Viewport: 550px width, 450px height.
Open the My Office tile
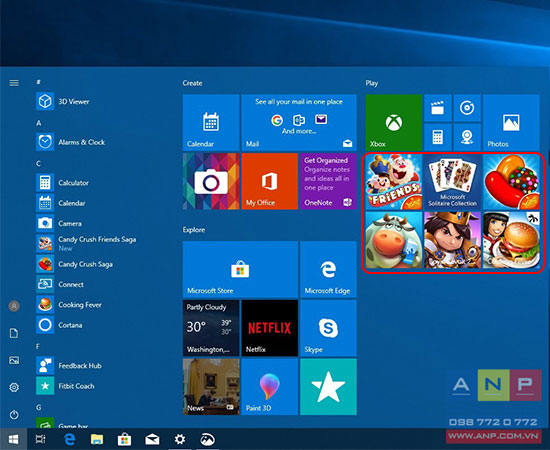[x=270, y=181]
